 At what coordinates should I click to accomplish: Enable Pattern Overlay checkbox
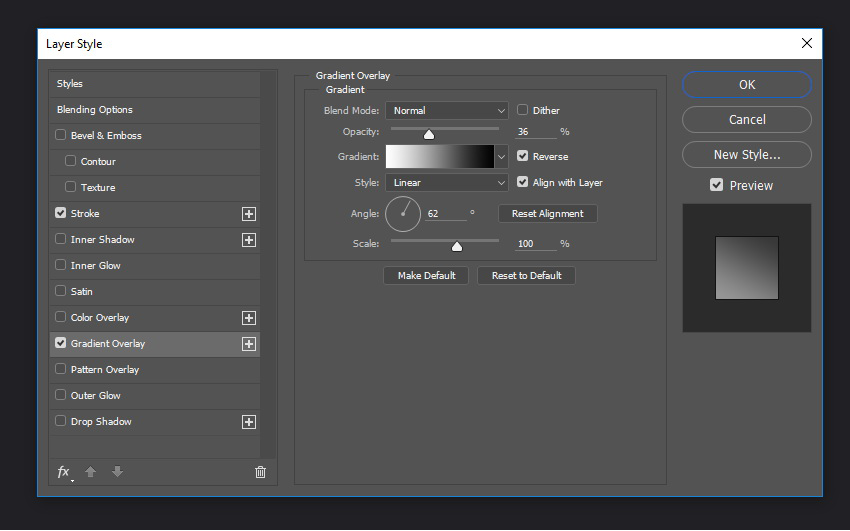coord(61,369)
